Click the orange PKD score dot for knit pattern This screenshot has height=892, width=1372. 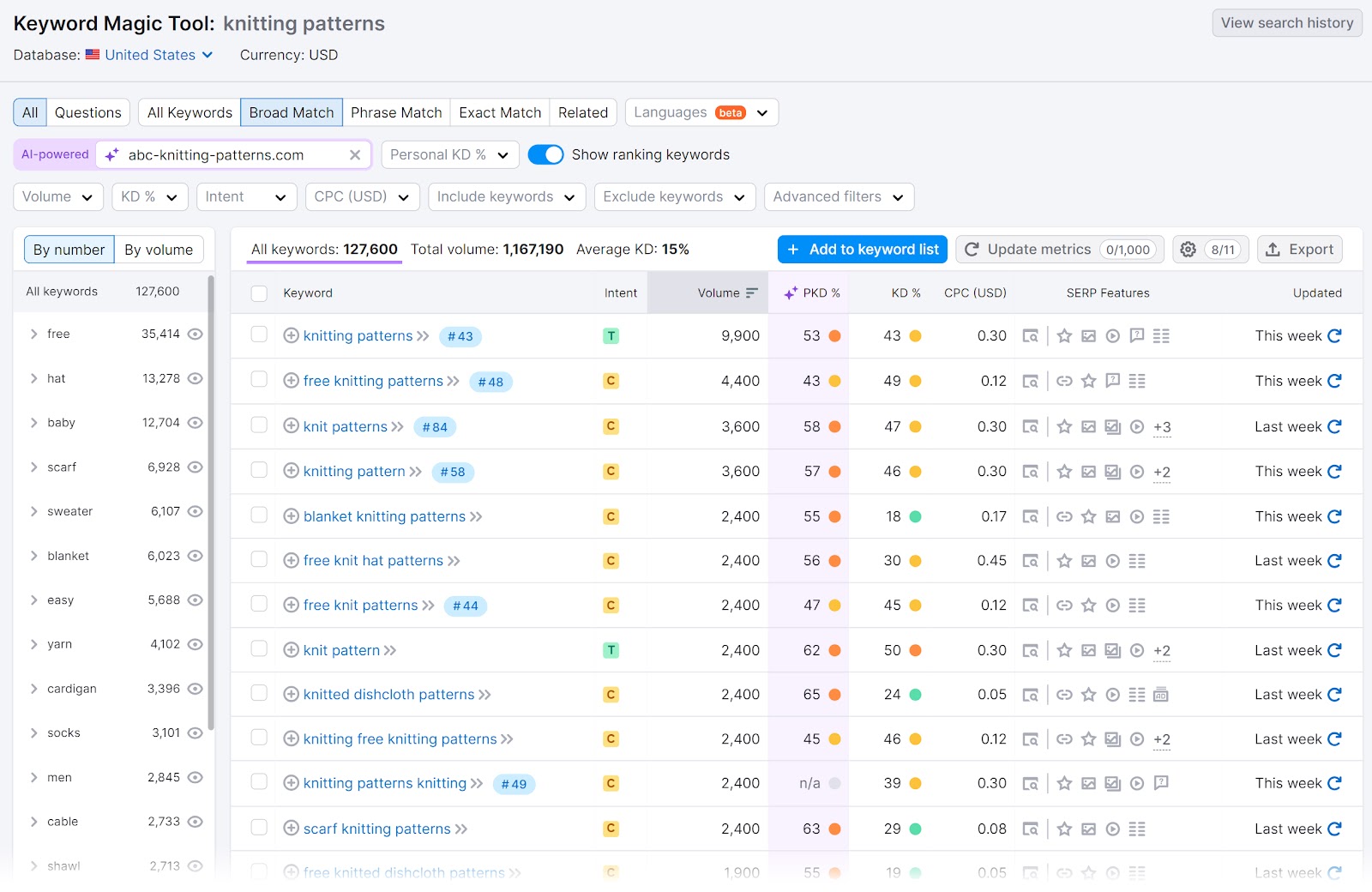(x=833, y=649)
